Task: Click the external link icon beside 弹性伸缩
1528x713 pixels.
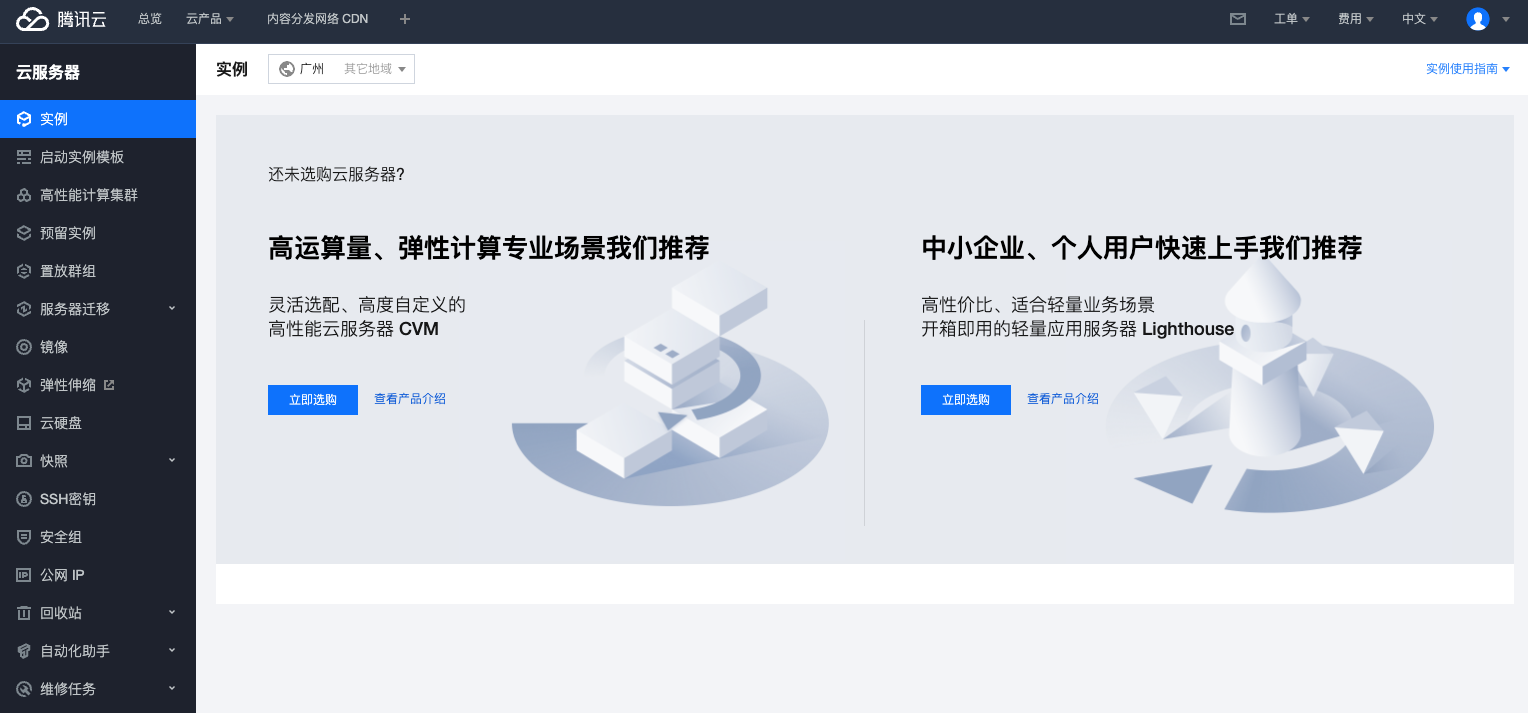Action: point(109,384)
